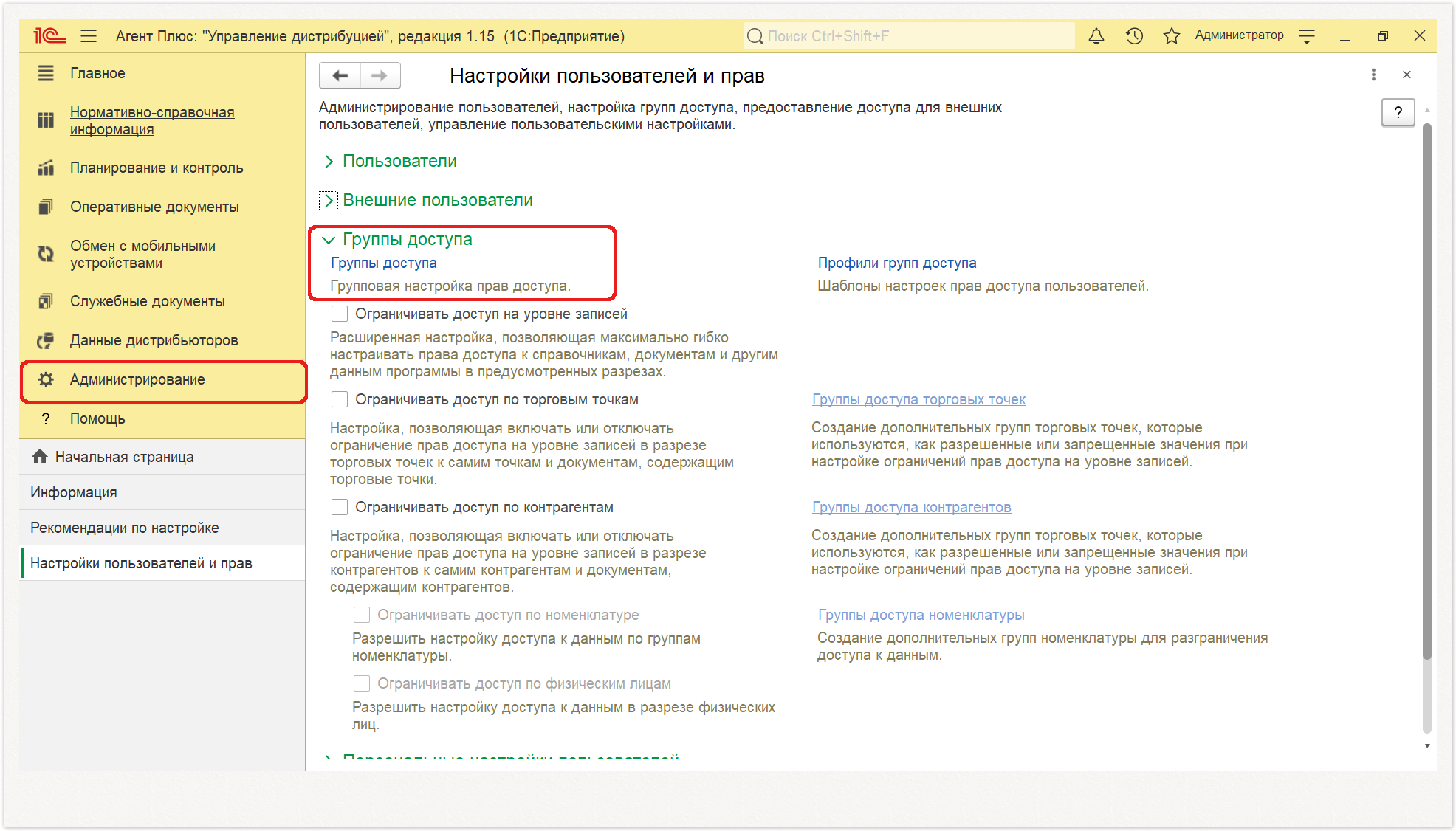The image size is (1456, 831).
Task: Open favorites star icon
Action: pos(1171,35)
